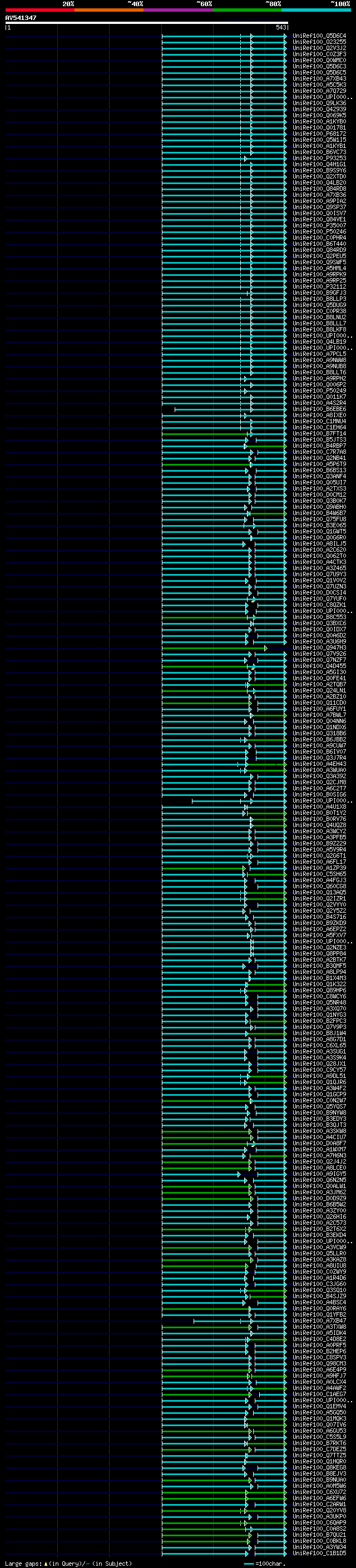
Task: Select hit label UniRef100_Q84RD8
Action: point(319,189)
